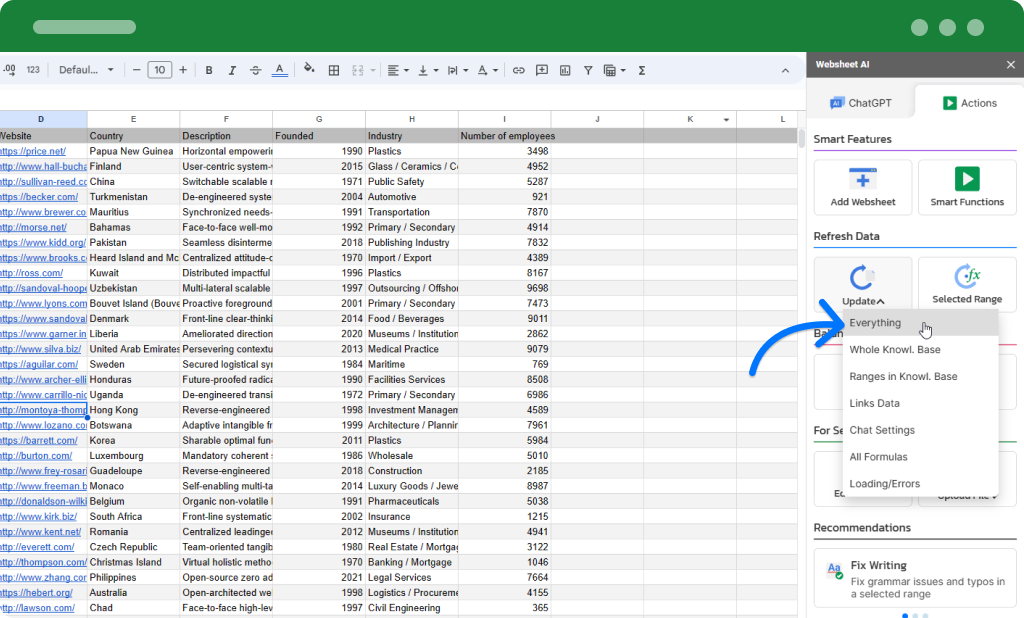Screen dimensions: 1024x618
Task: Click the Fix Writing recommendation
Action: [914, 578]
